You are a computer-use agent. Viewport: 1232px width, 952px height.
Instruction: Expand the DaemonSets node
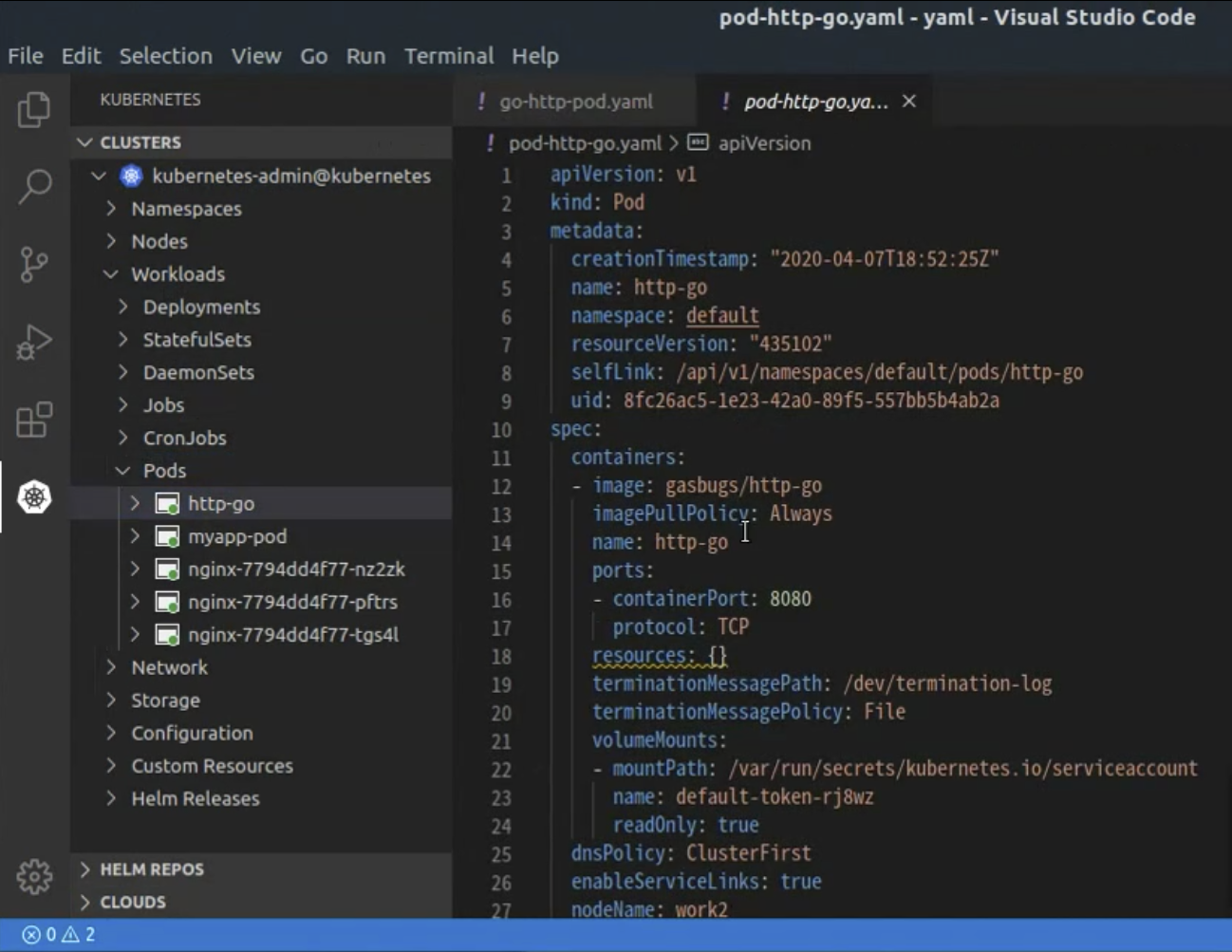(x=123, y=372)
